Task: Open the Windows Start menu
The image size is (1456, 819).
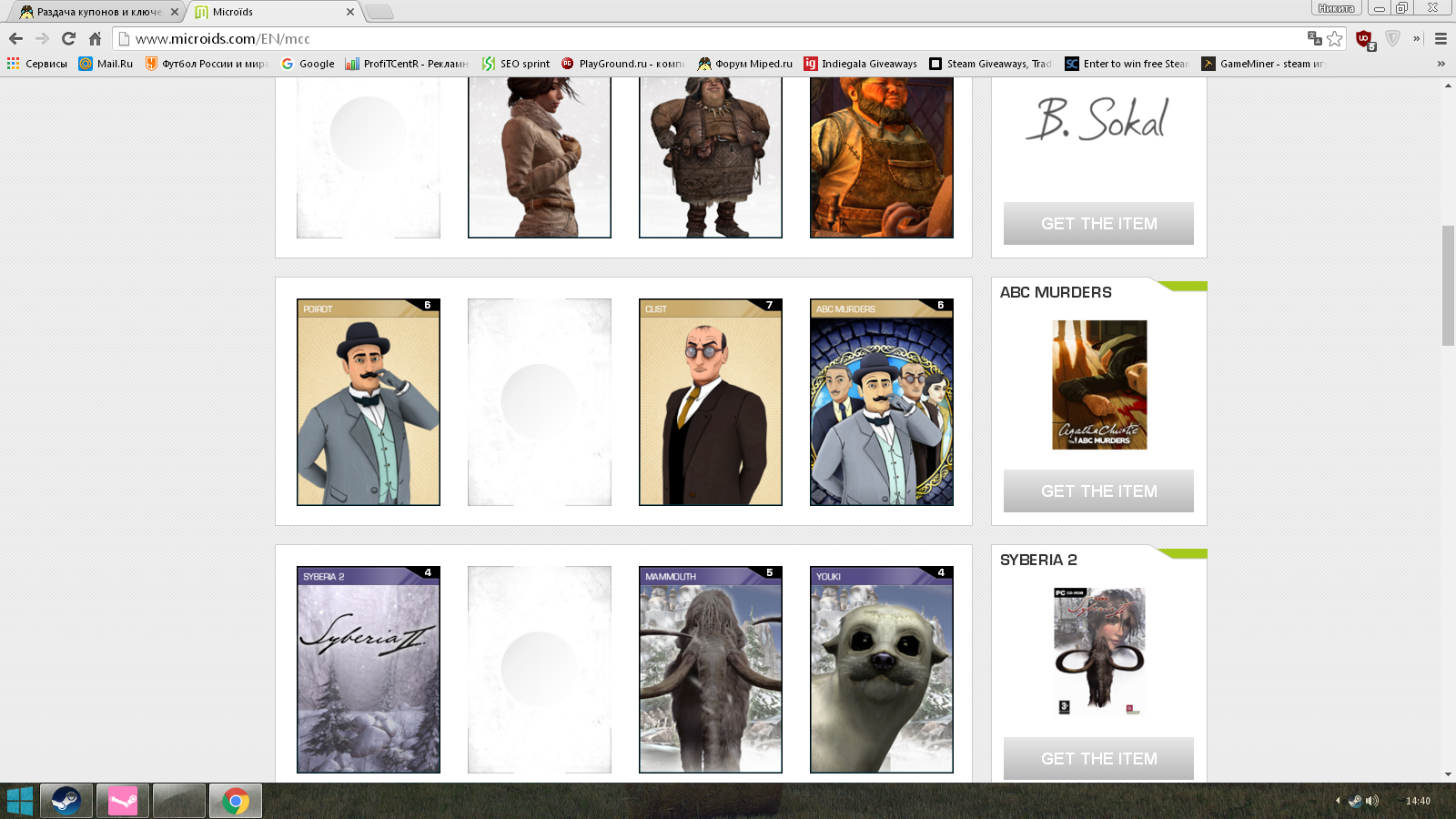Action: pos(19,801)
